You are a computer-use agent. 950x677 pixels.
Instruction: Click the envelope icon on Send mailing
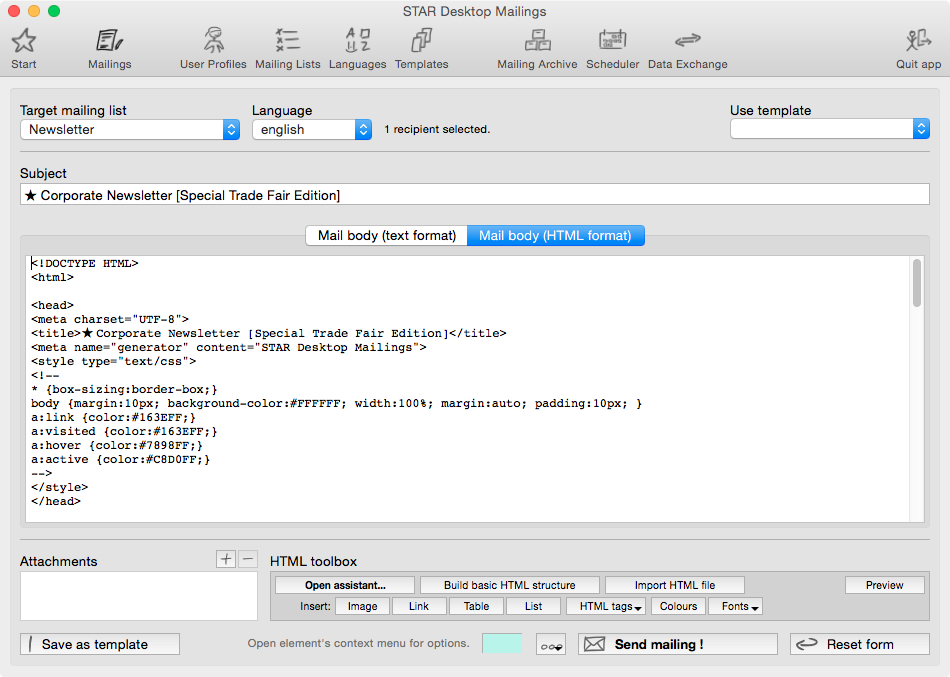[594, 644]
